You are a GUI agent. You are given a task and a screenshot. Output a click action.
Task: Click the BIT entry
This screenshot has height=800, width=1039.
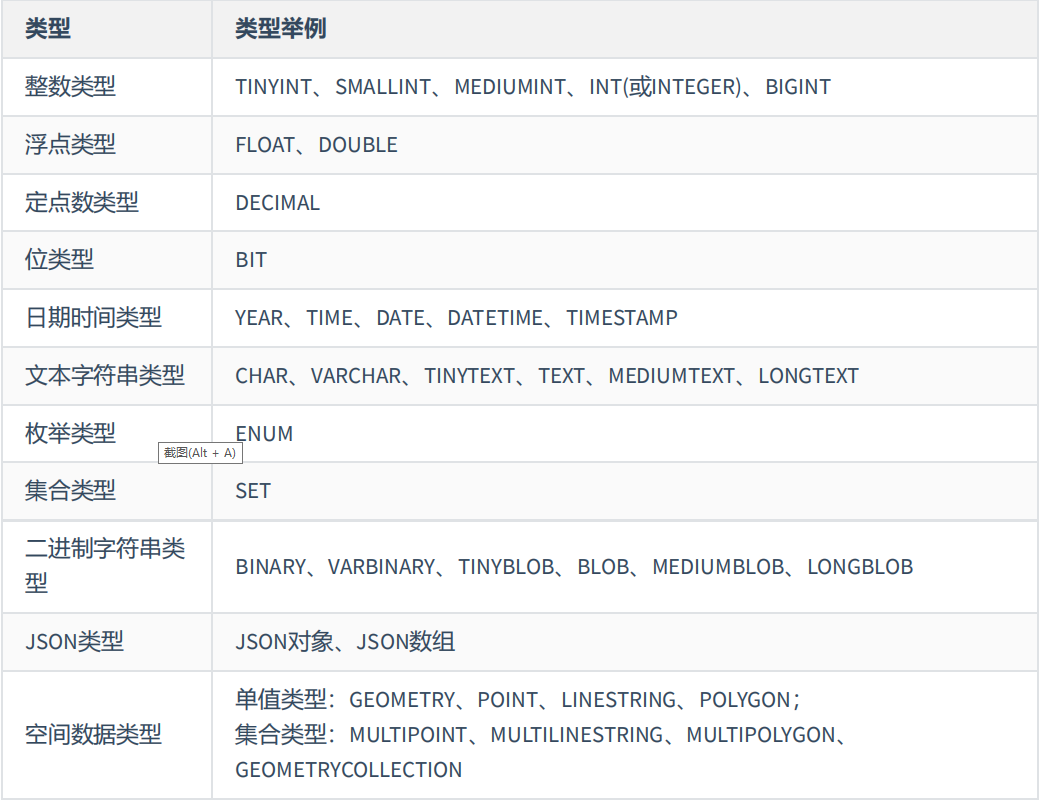[251, 260]
